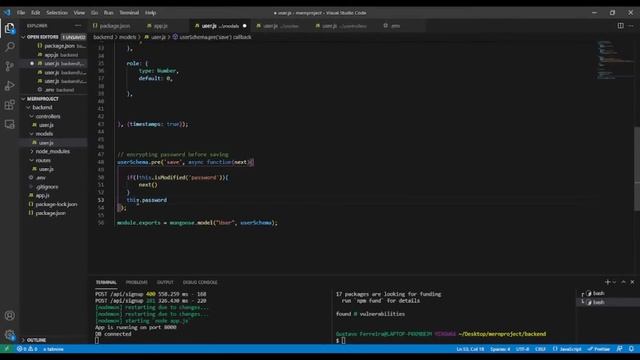This screenshot has width=640, height=360.
Task: Open the Source Control view
Action: [x=9, y=66]
